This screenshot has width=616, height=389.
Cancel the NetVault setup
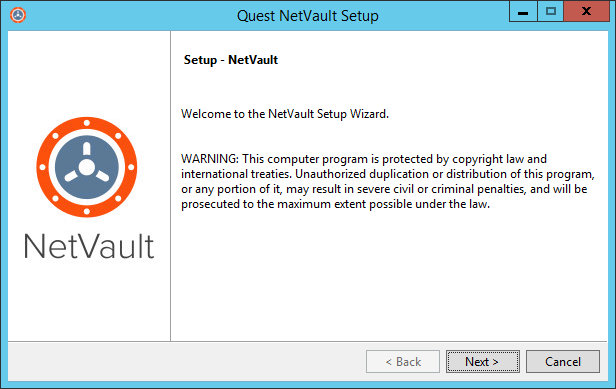pyautogui.click(x=563, y=361)
